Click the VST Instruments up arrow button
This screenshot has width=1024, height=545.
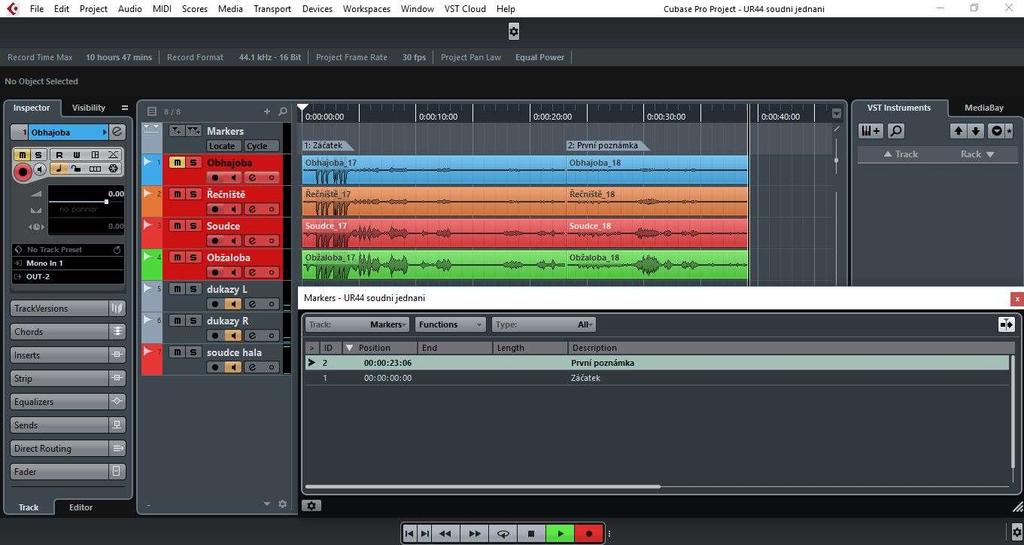(x=958, y=131)
